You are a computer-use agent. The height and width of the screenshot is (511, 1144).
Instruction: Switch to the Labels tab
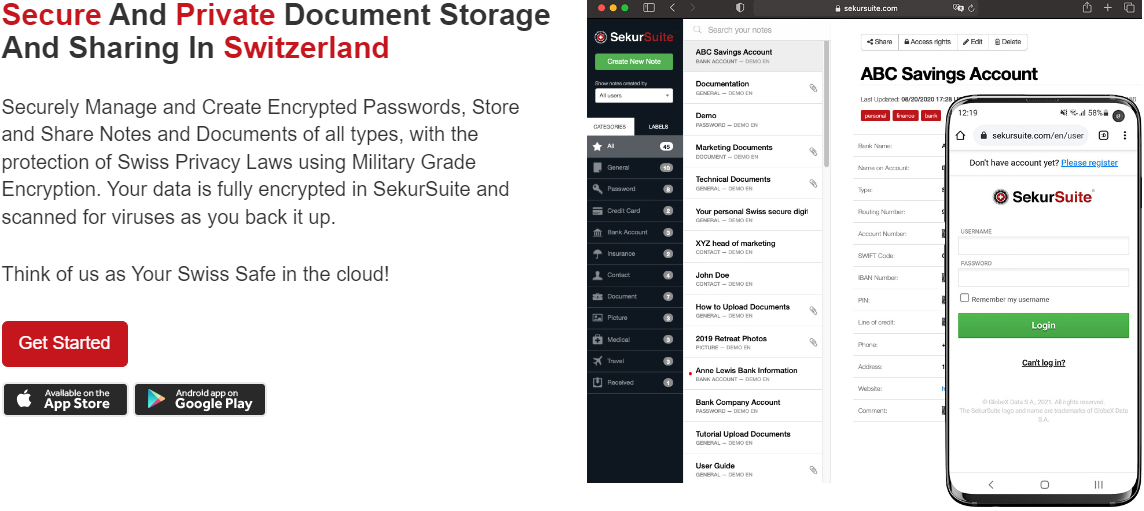(658, 126)
